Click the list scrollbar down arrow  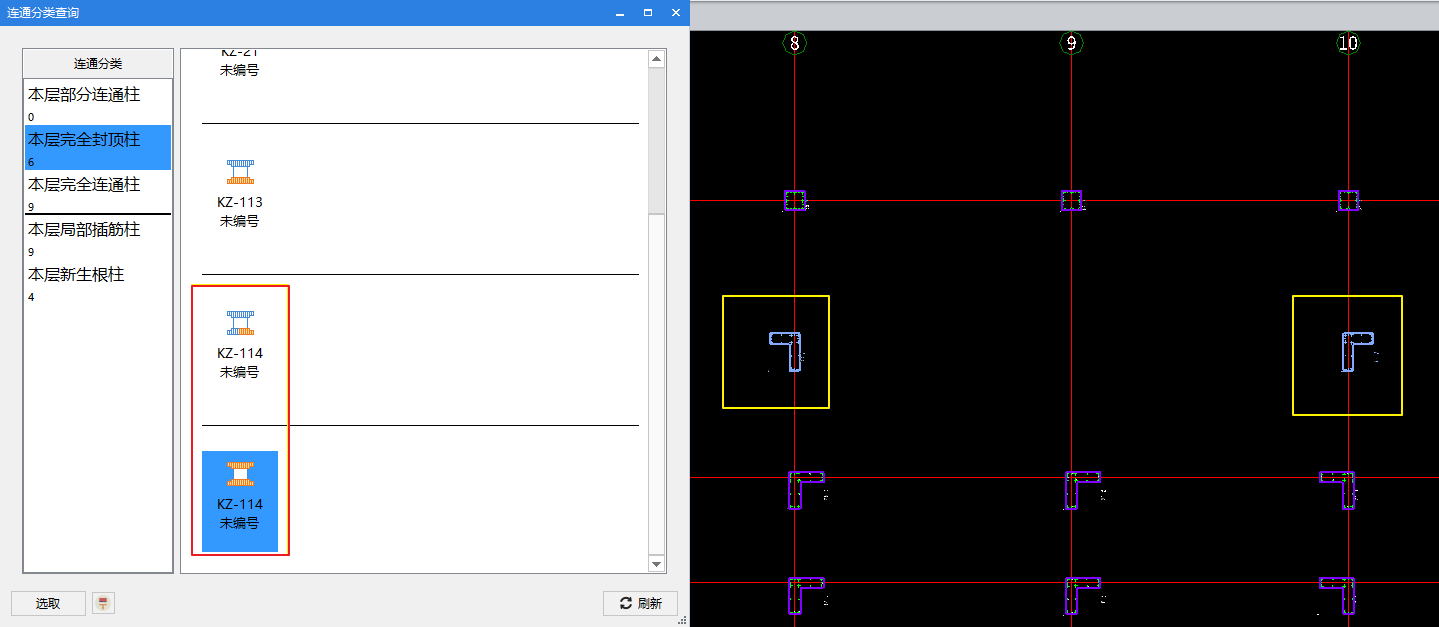657,564
